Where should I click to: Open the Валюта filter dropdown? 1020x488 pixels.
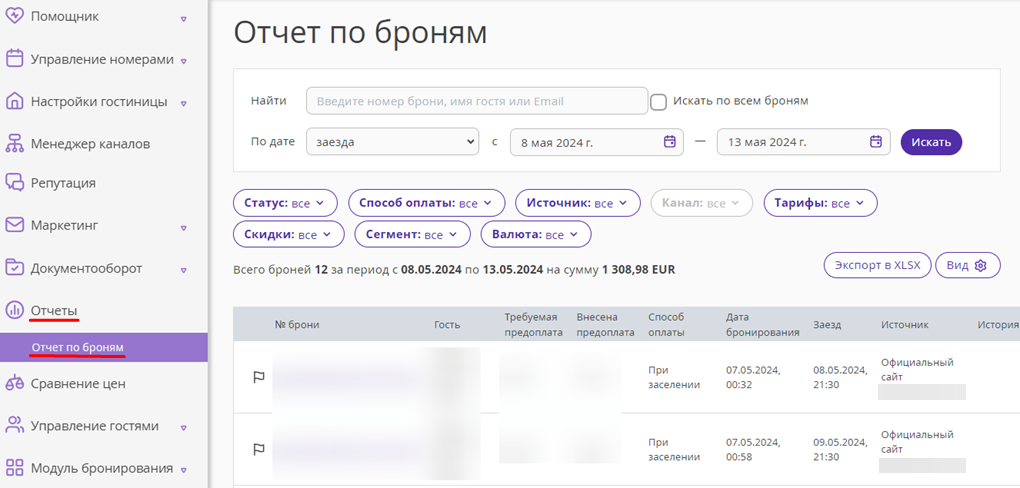(535, 234)
